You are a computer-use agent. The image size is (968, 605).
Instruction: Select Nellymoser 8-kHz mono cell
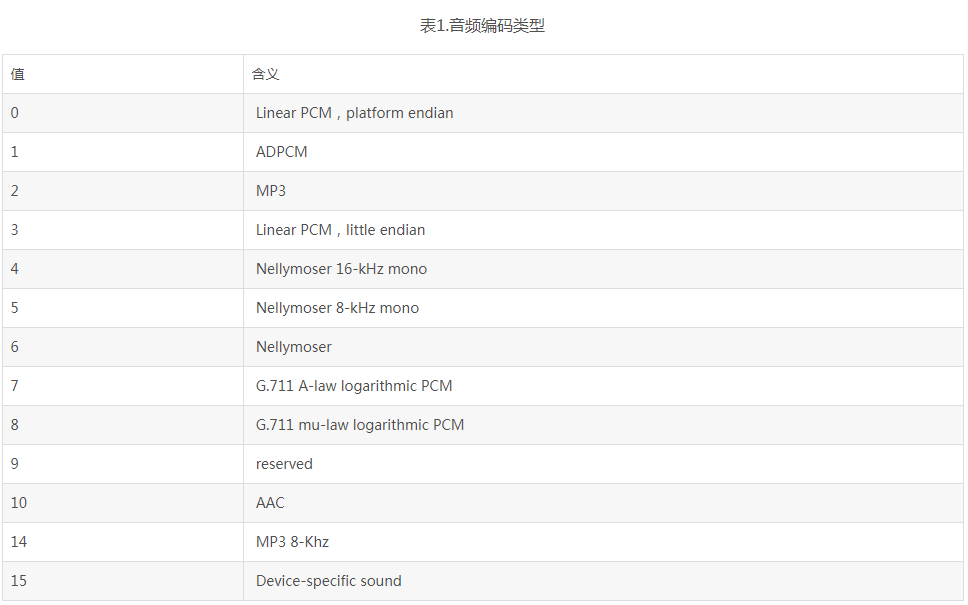tap(603, 307)
